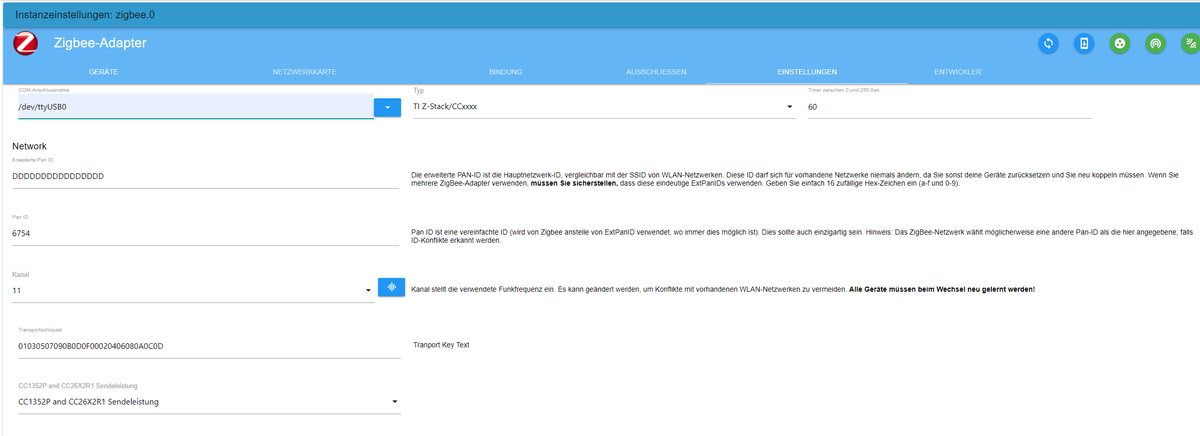Open the Geräte tab
This screenshot has width=1200, height=436.
click(x=104, y=72)
